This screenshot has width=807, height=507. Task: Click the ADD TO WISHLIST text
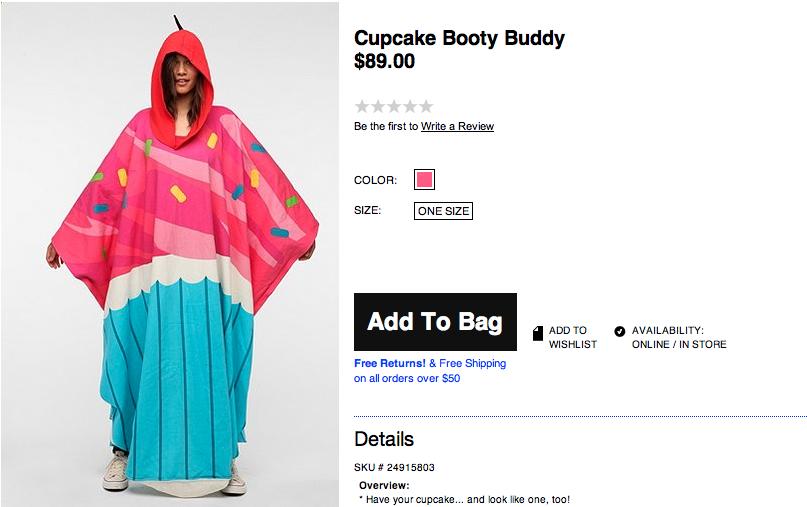pyautogui.click(x=572, y=337)
